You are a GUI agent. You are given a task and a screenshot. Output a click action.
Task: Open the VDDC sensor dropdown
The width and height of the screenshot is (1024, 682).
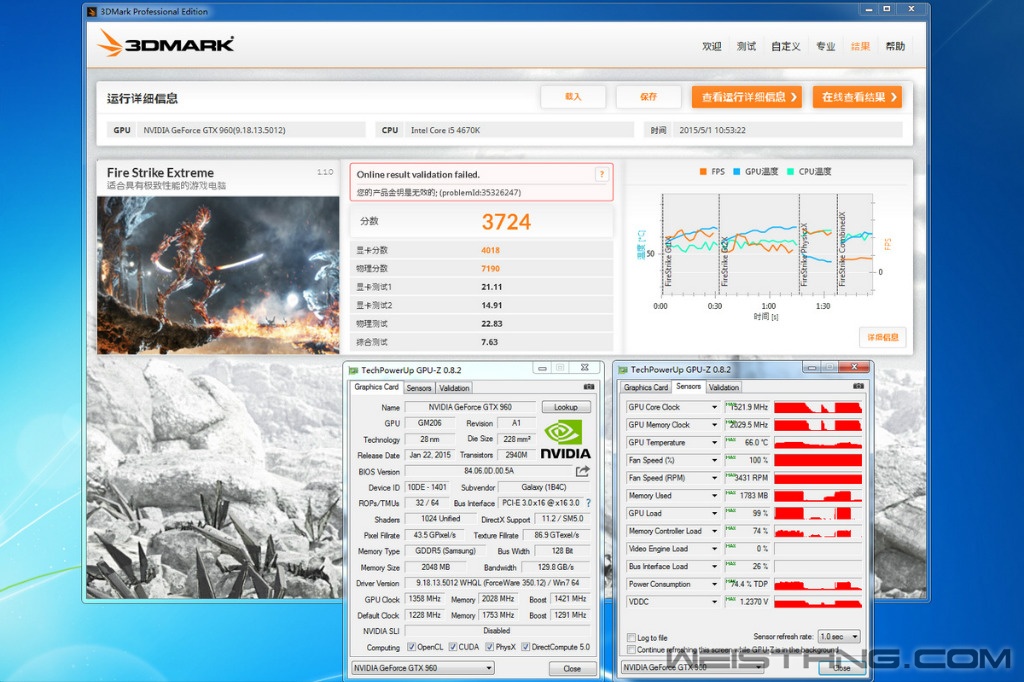(714, 602)
